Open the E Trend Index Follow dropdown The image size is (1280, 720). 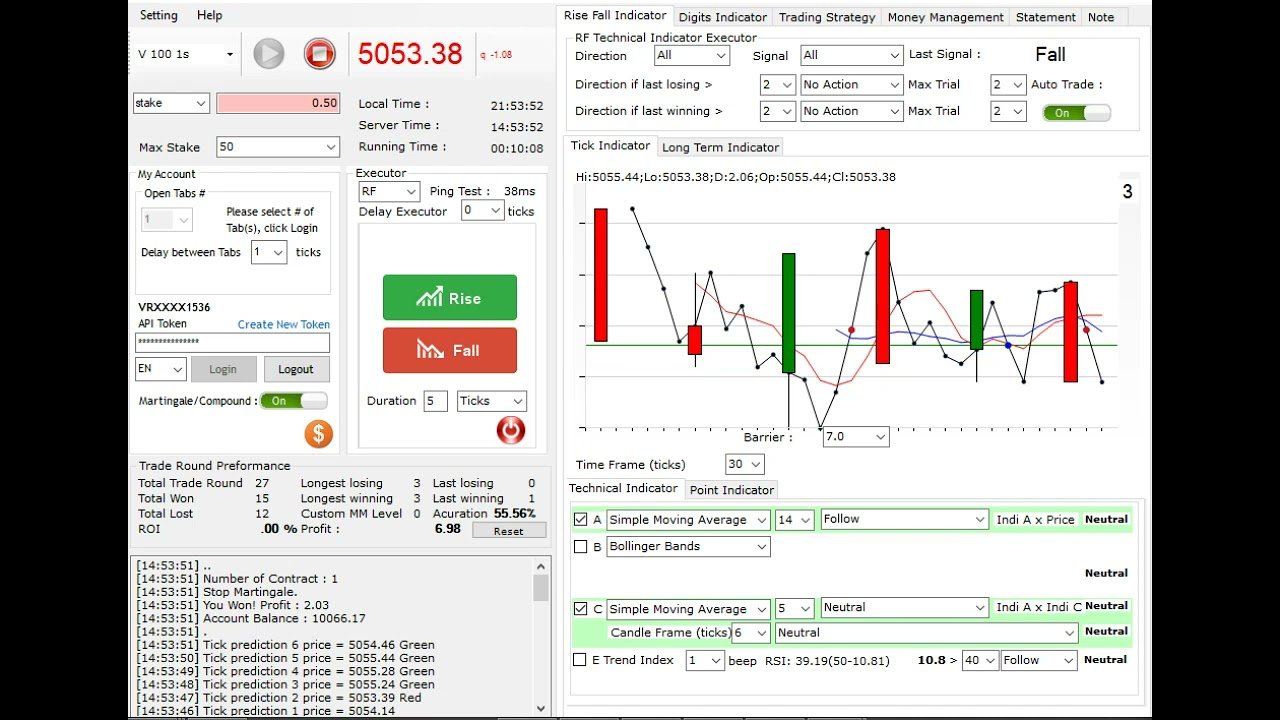coord(1039,660)
